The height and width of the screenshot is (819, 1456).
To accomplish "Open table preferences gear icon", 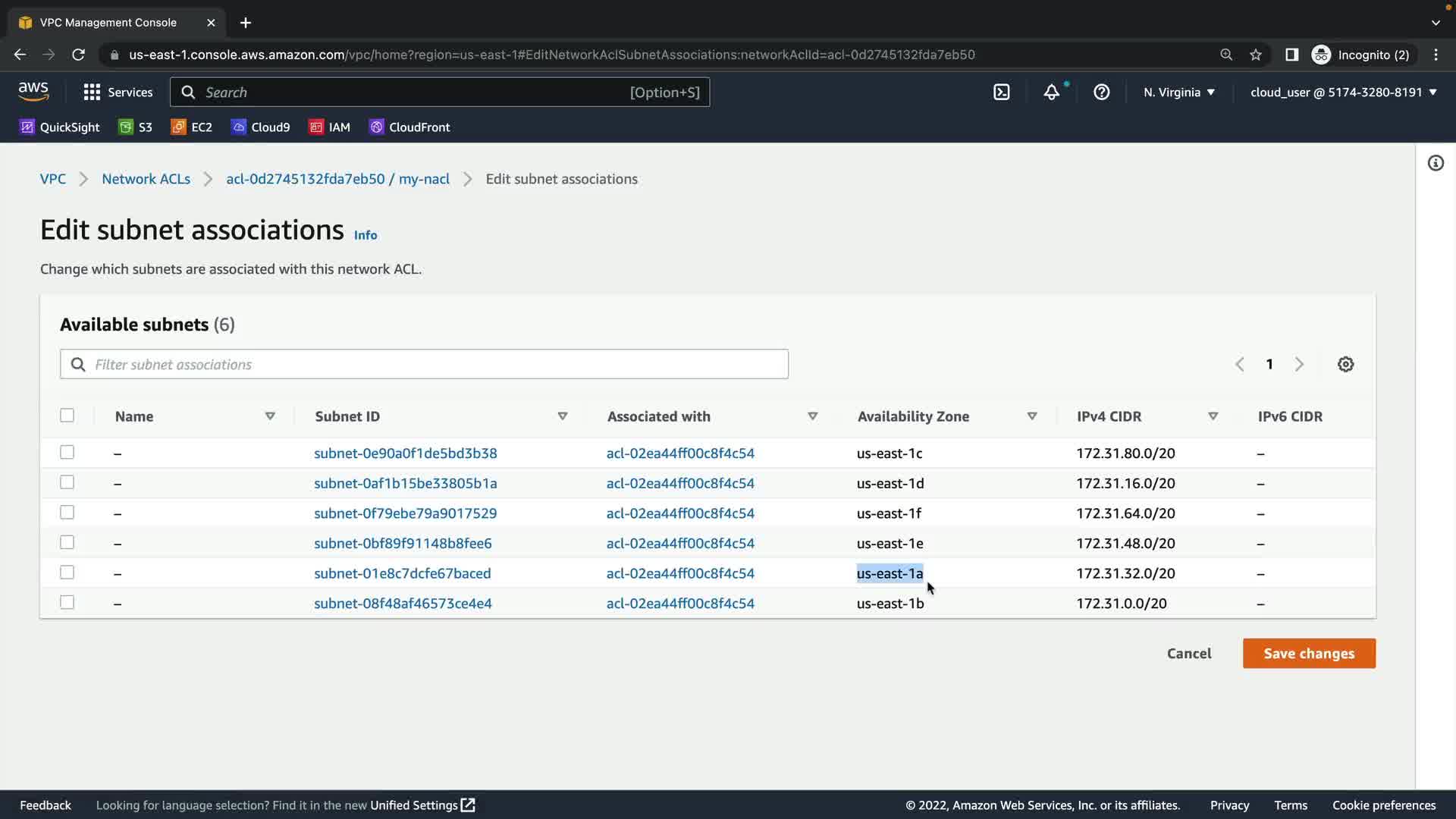I will click(x=1345, y=365).
